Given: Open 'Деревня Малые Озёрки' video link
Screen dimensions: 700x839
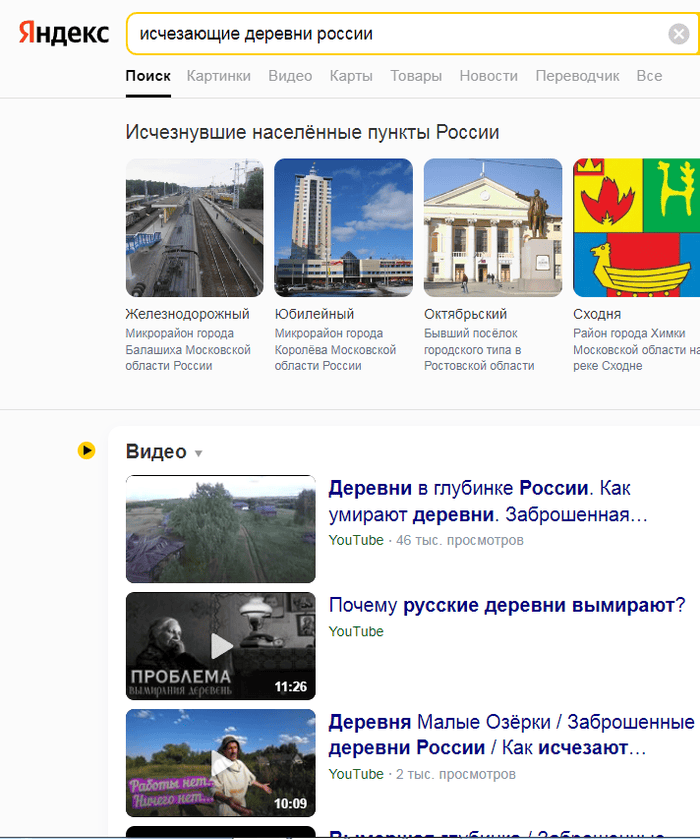Looking at the screenshot, I should pos(511,735).
